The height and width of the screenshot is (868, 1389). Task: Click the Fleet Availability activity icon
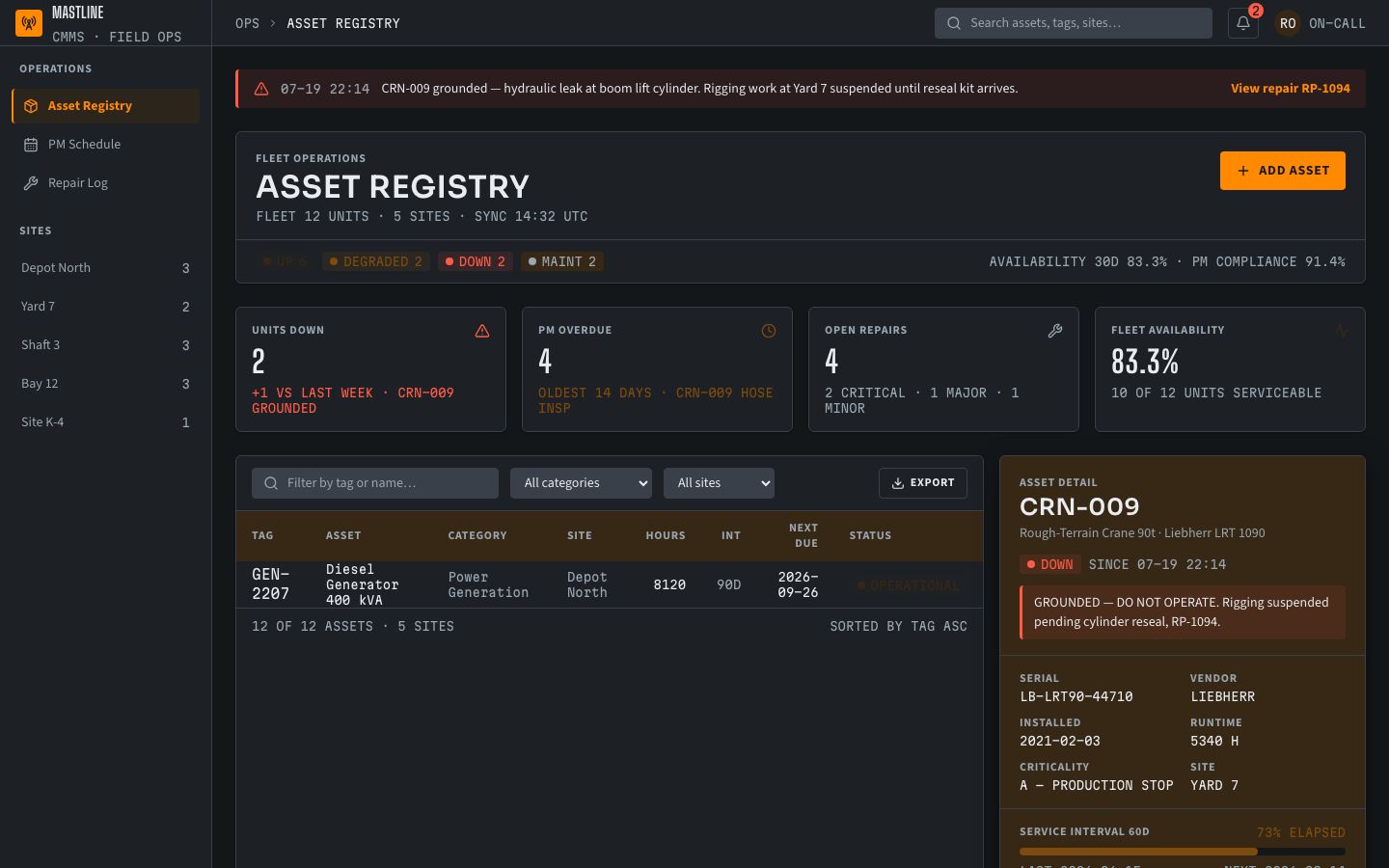point(1342,331)
